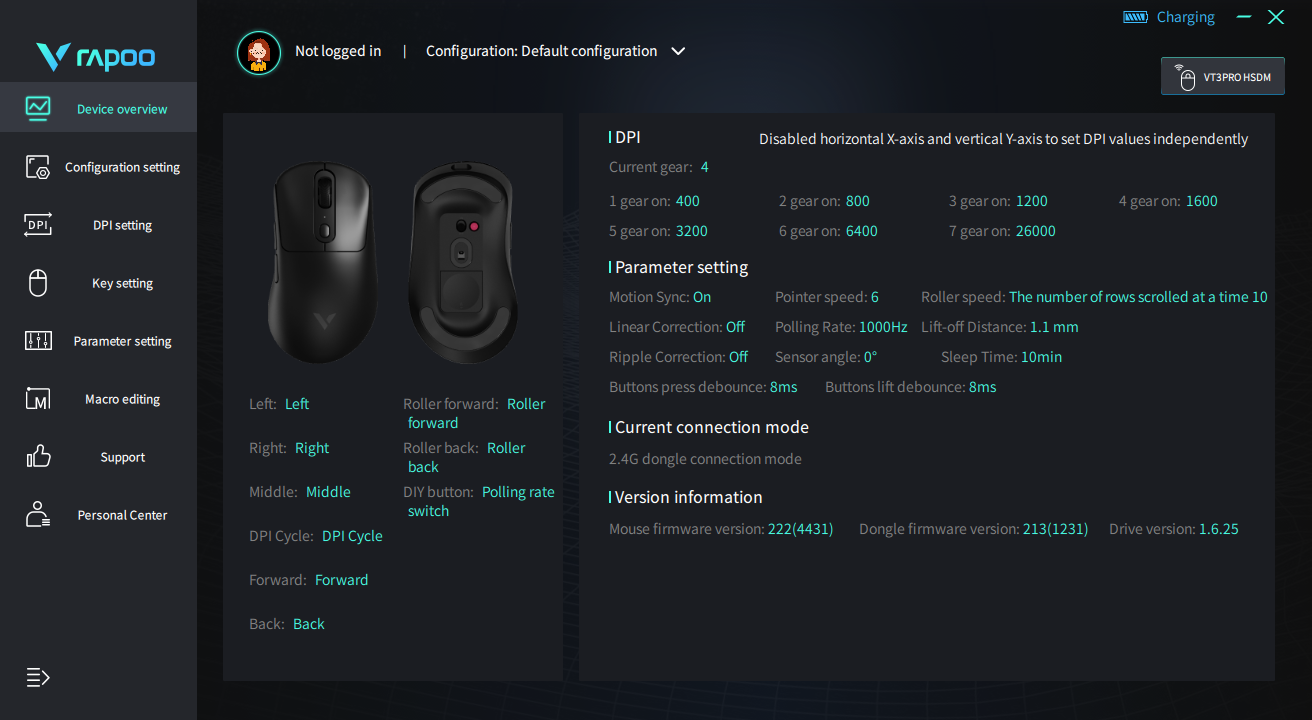Open the Default configuration selector
Image resolution: width=1312 pixels, height=720 pixels.
point(541,51)
